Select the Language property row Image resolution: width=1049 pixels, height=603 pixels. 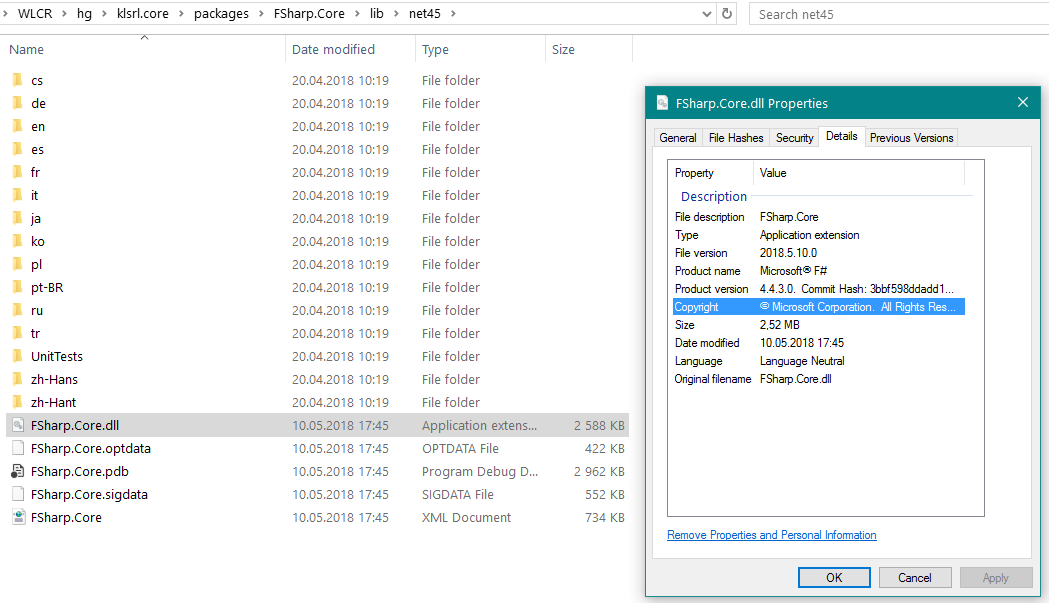(x=819, y=361)
